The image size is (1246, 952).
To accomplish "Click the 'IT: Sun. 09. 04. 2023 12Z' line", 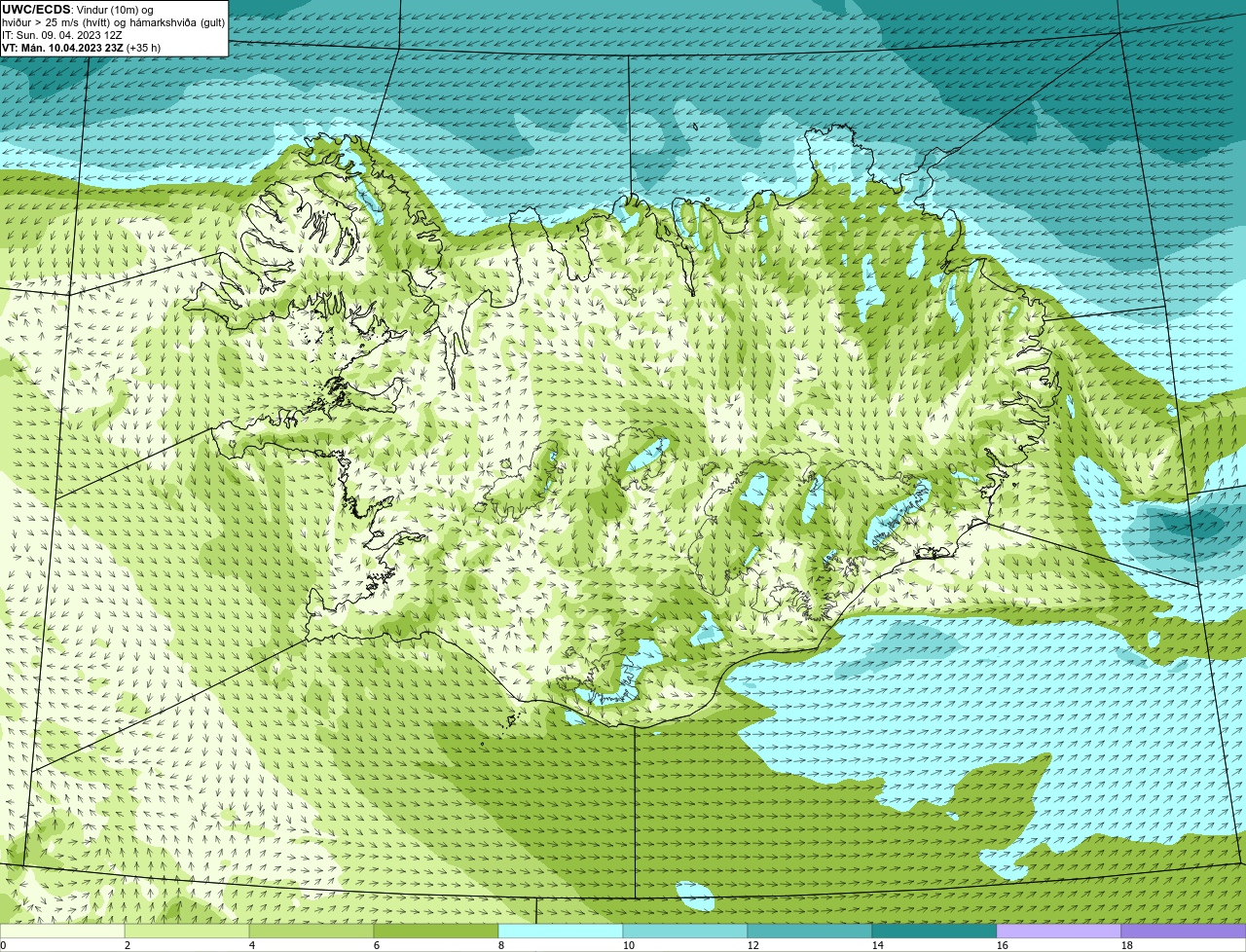I will click(x=62, y=34).
